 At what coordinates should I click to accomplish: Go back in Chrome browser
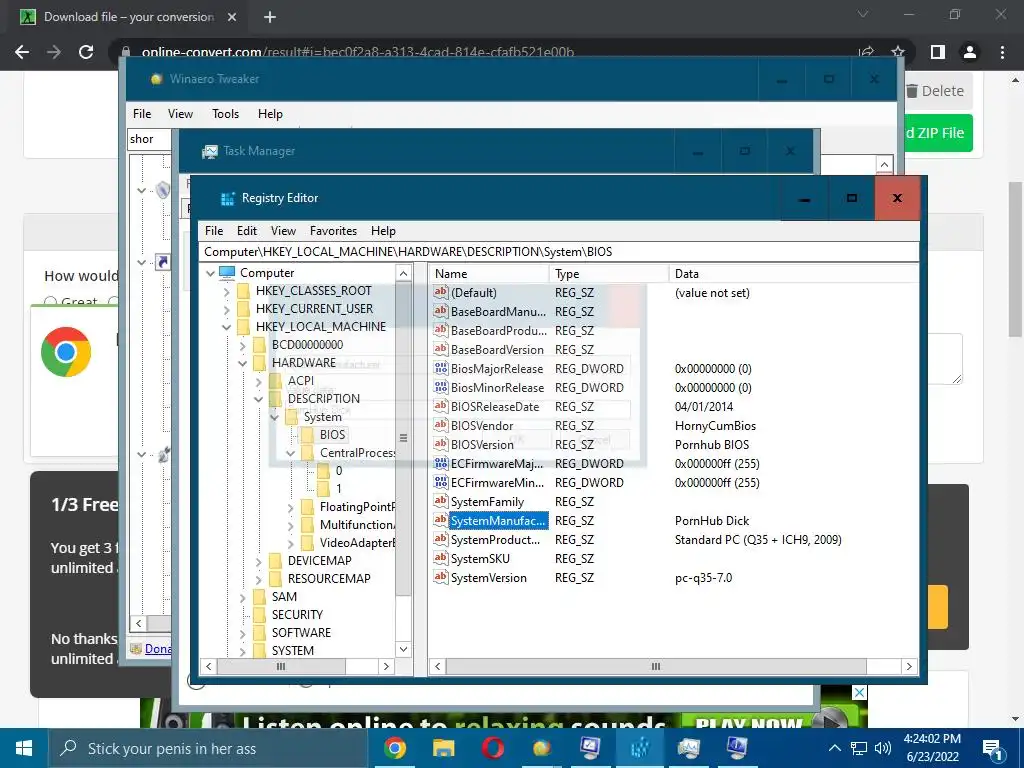coord(22,52)
